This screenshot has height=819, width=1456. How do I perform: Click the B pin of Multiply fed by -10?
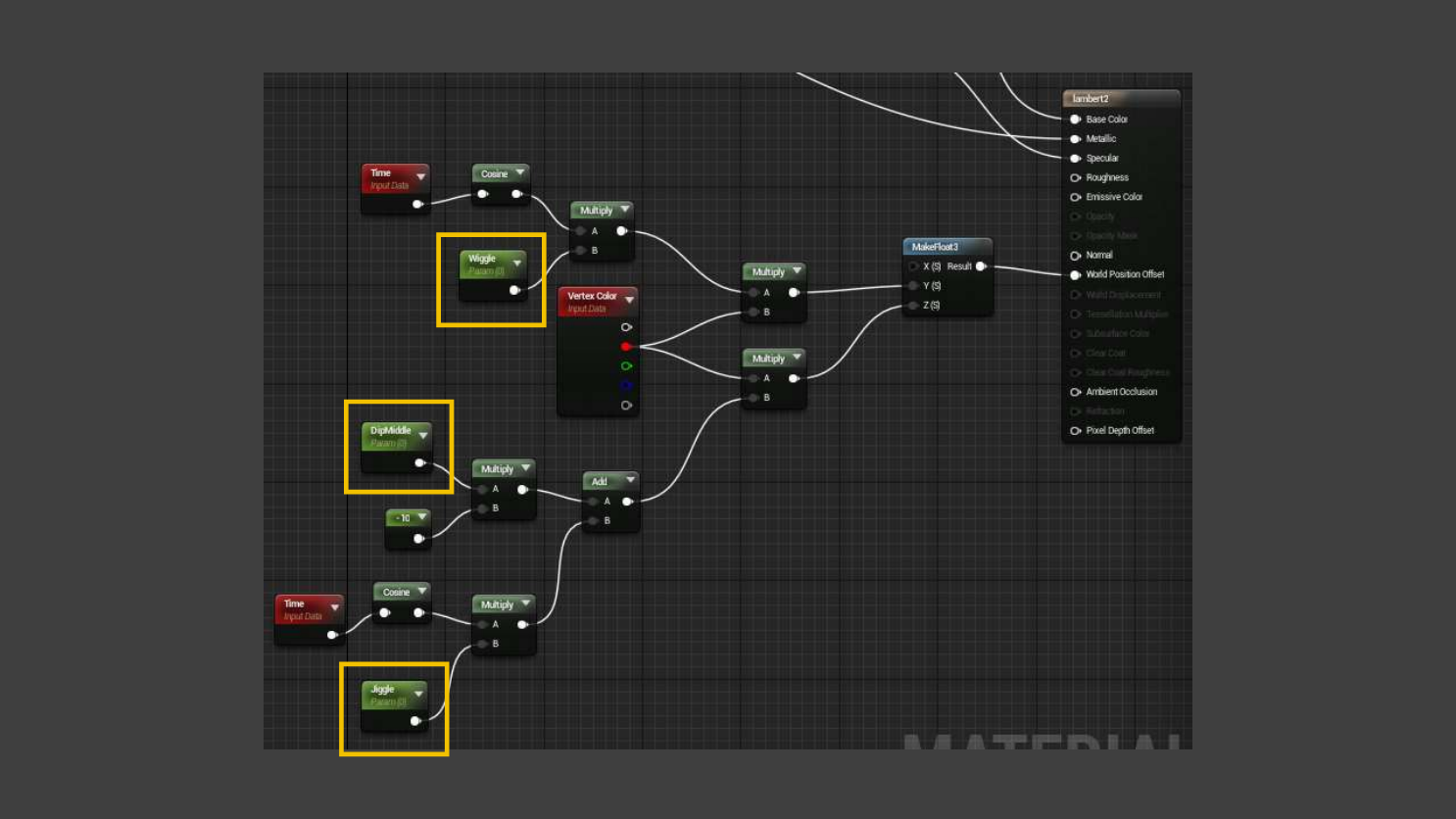tap(482, 508)
